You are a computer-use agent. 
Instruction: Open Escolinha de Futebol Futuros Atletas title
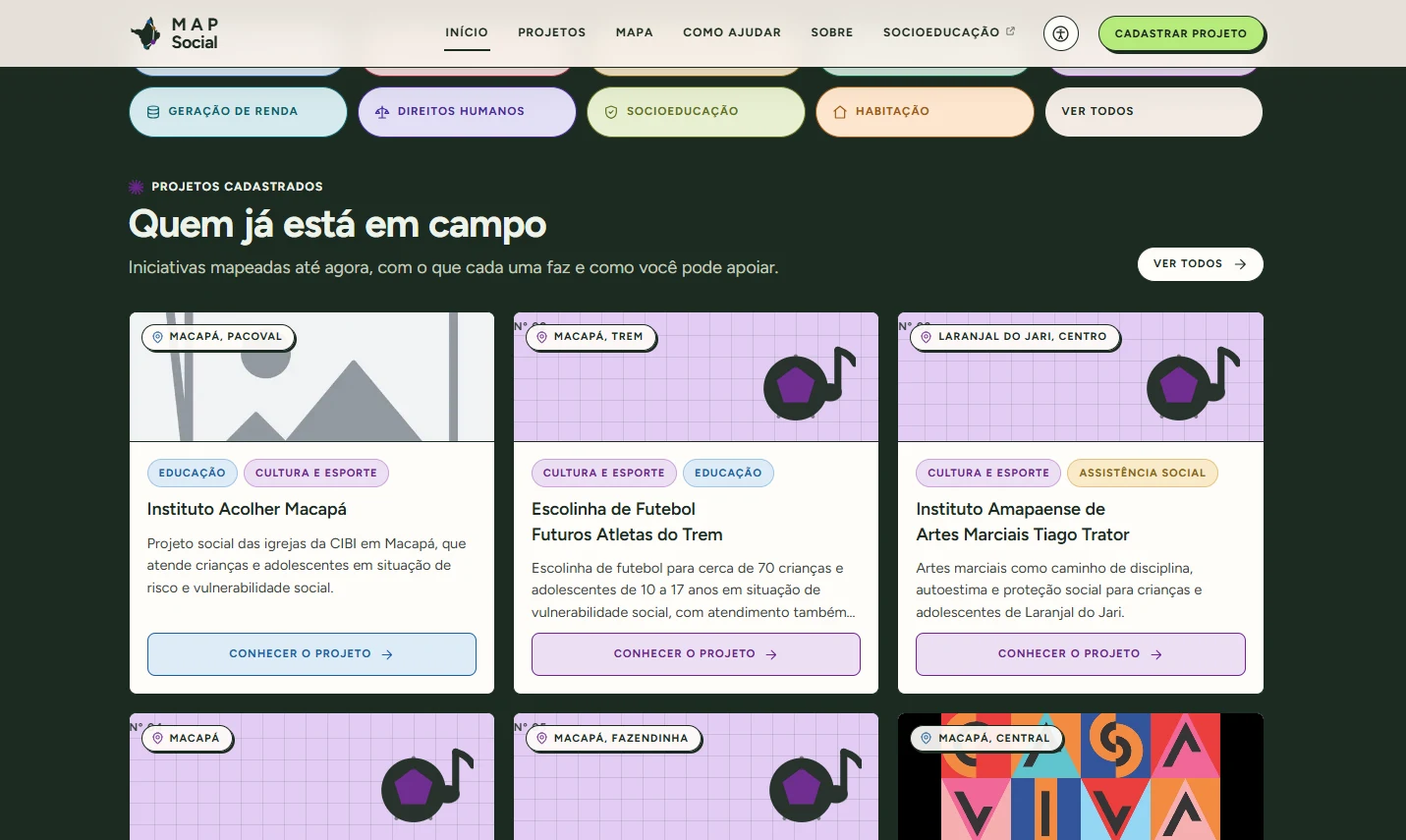click(x=627, y=522)
